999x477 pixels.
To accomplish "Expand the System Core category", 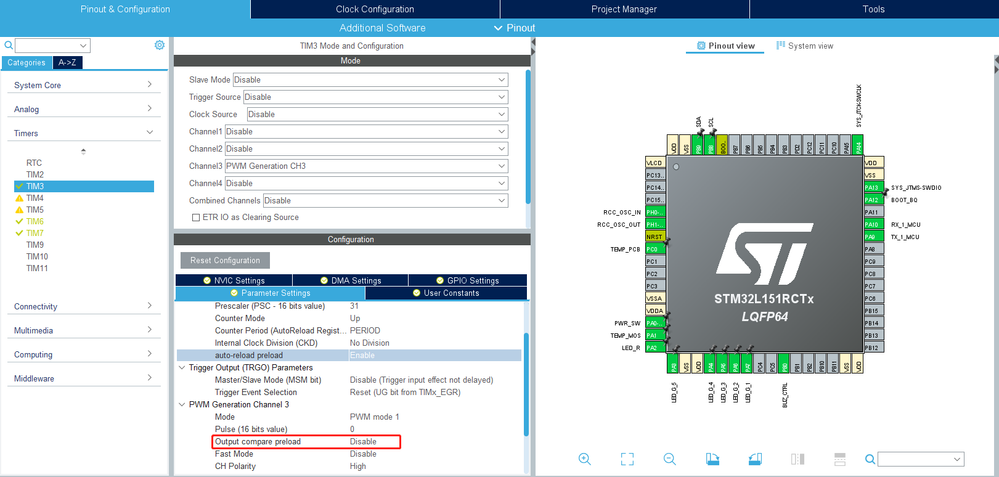I will (x=83, y=85).
